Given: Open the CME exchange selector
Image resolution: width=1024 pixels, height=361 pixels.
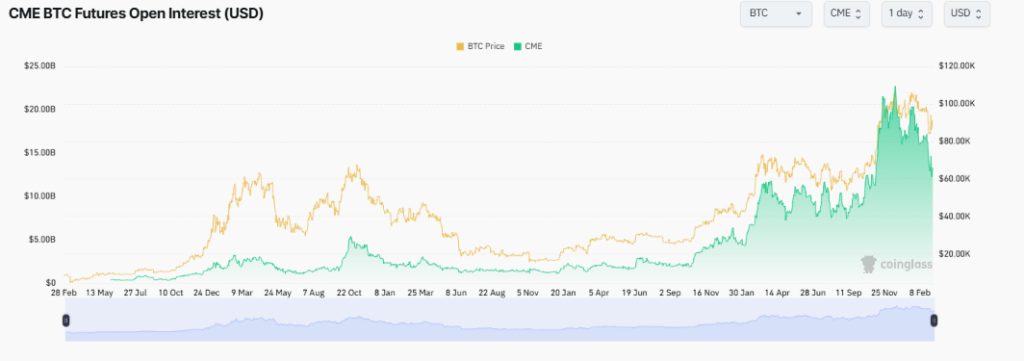Looking at the screenshot, I should point(846,14).
